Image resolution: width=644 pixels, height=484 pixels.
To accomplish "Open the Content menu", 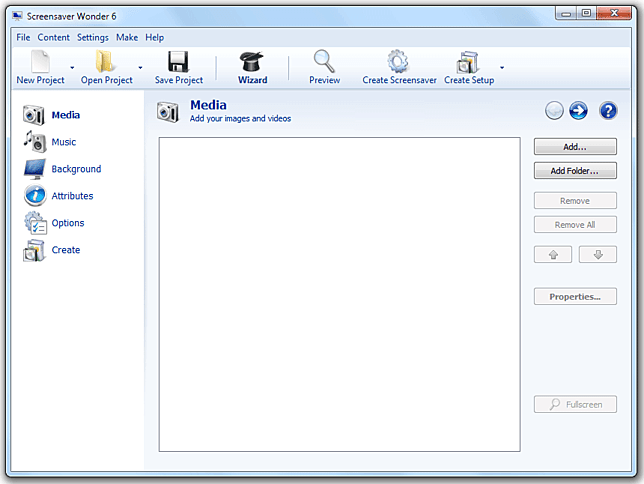I will coord(53,37).
